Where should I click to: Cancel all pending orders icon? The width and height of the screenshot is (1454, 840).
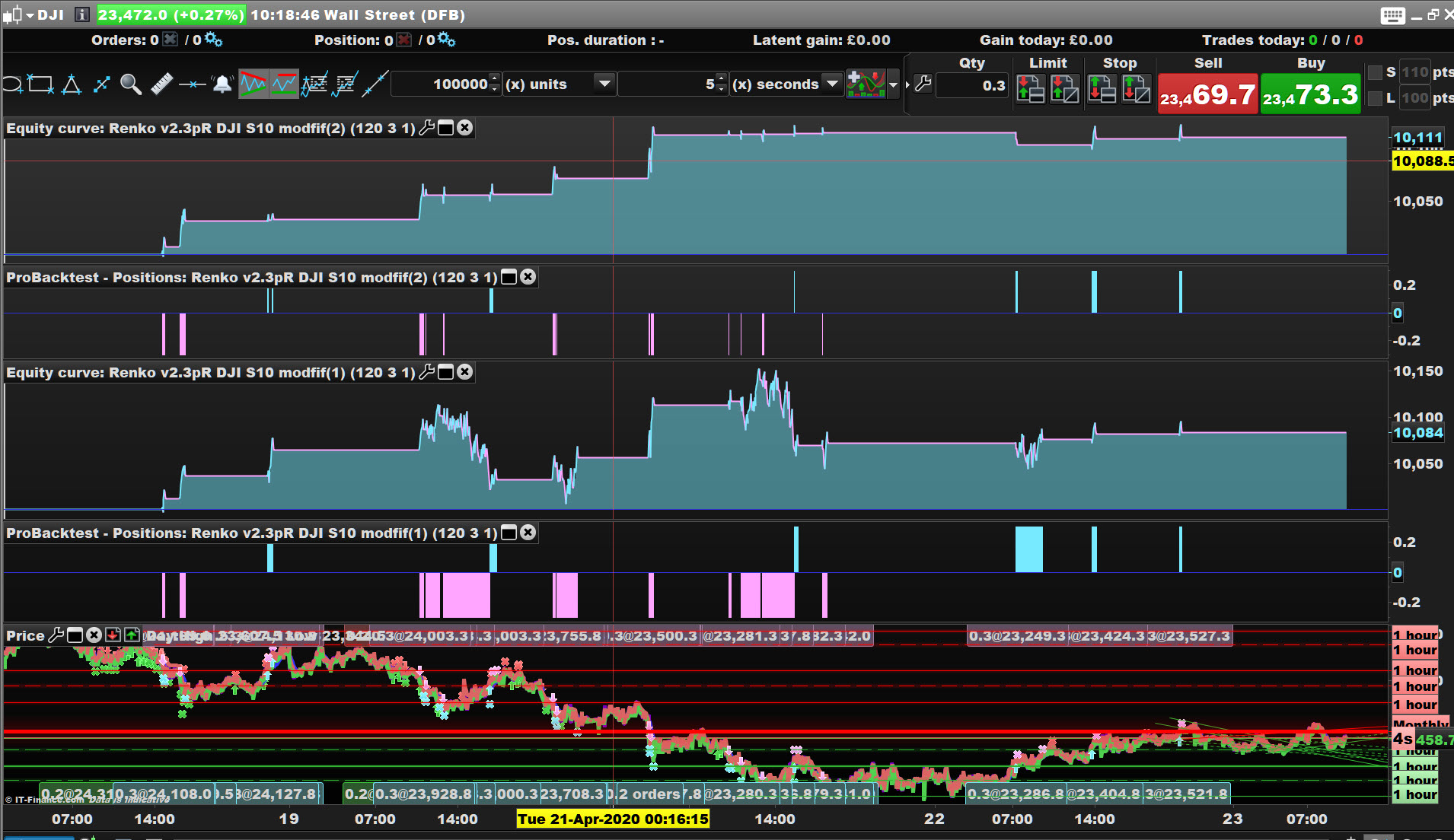tap(171, 40)
